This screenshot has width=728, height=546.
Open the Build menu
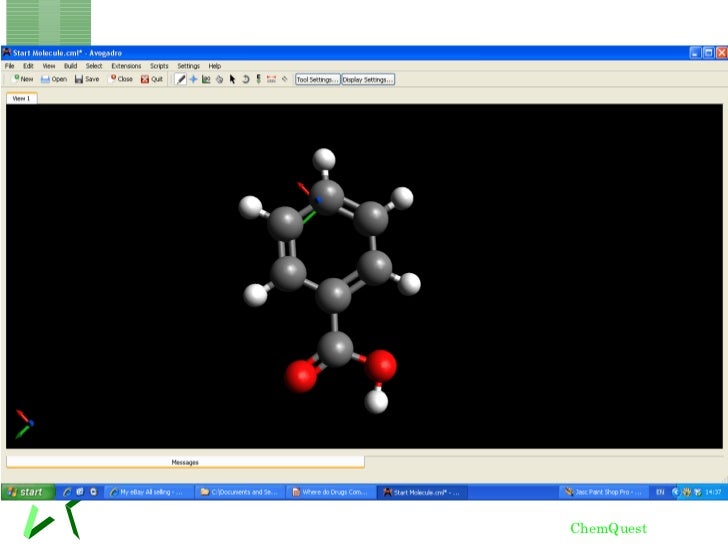coord(70,66)
